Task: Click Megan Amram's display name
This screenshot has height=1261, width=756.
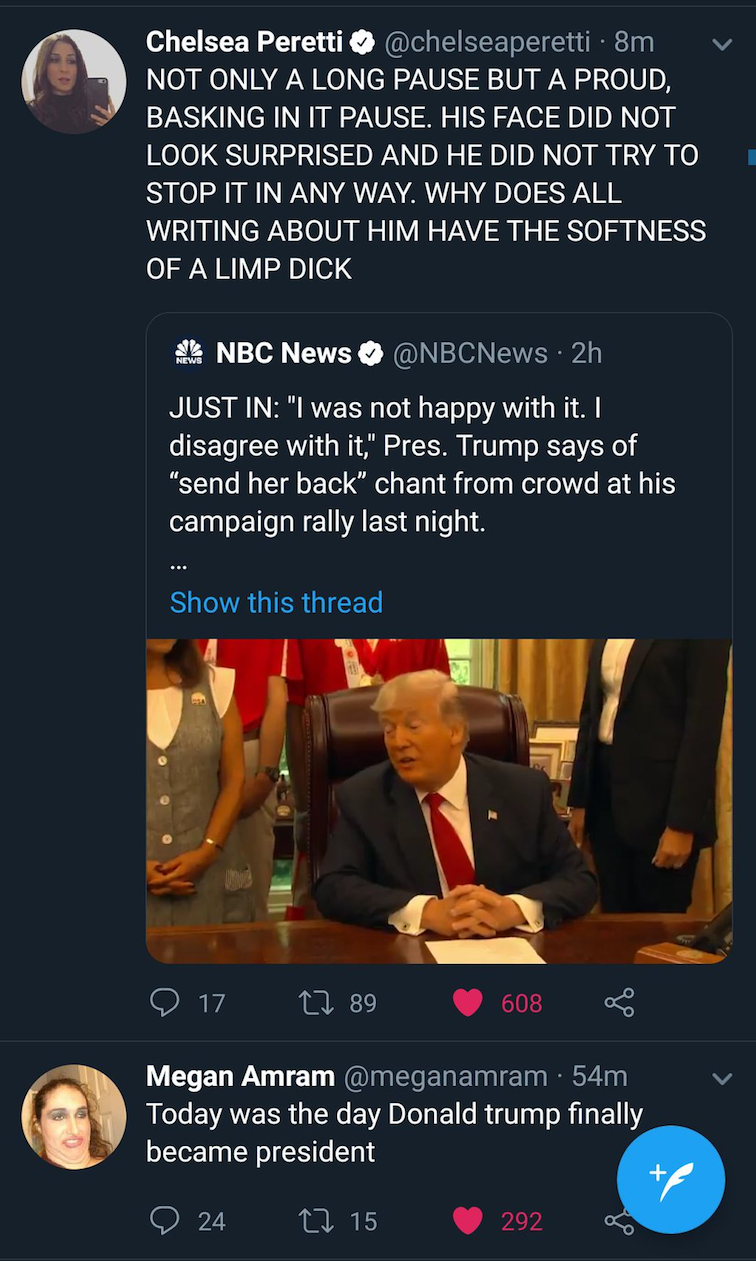Action: [x=240, y=1076]
